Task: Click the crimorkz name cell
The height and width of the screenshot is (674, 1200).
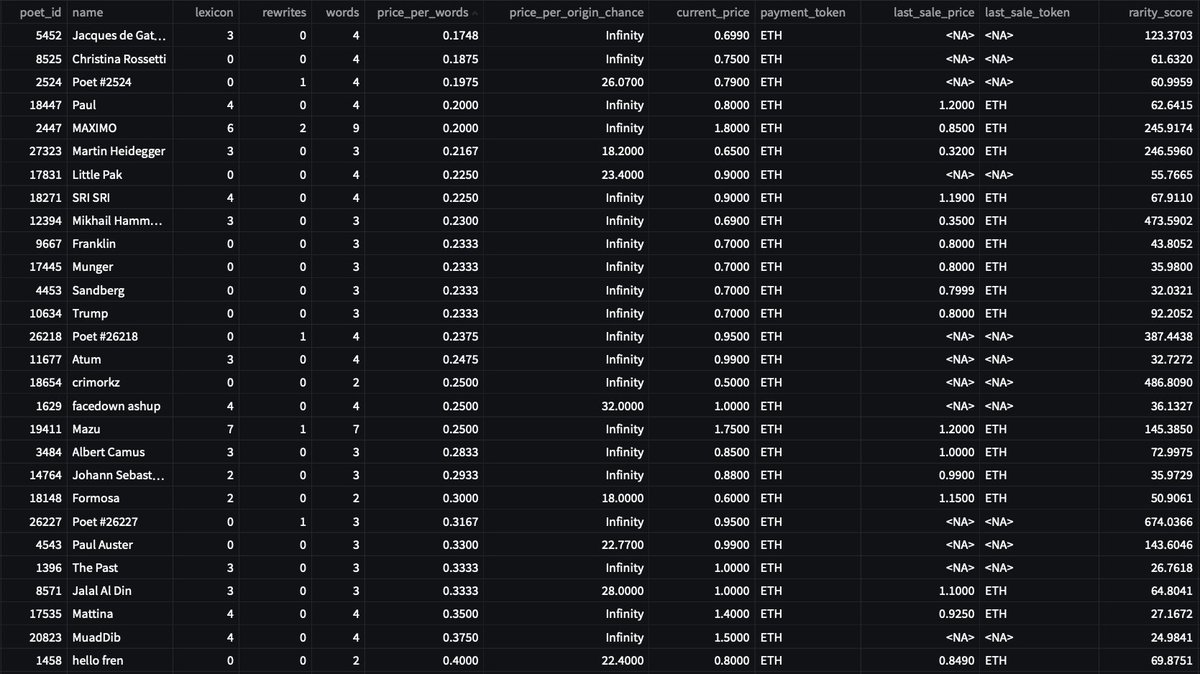Action: [120, 382]
